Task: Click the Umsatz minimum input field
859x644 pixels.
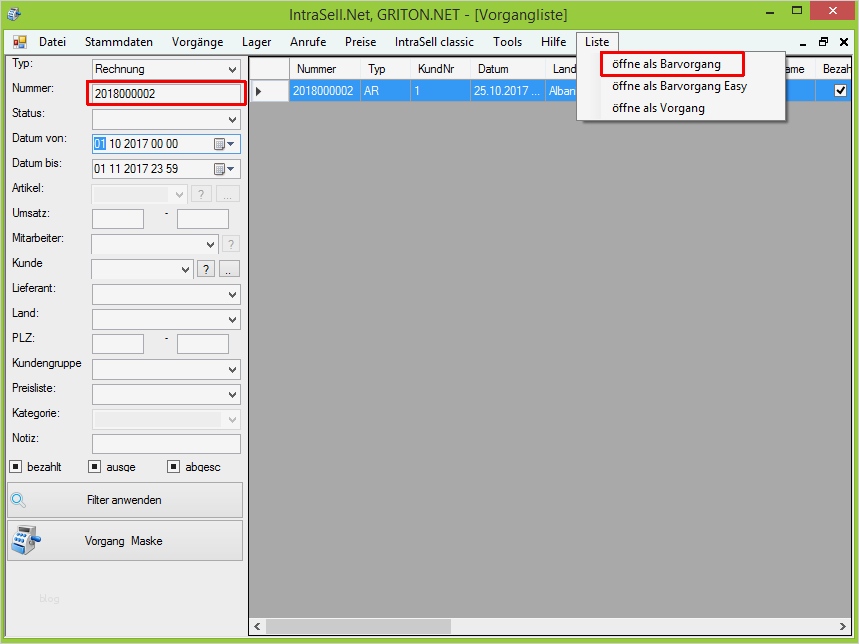Action: pos(118,219)
